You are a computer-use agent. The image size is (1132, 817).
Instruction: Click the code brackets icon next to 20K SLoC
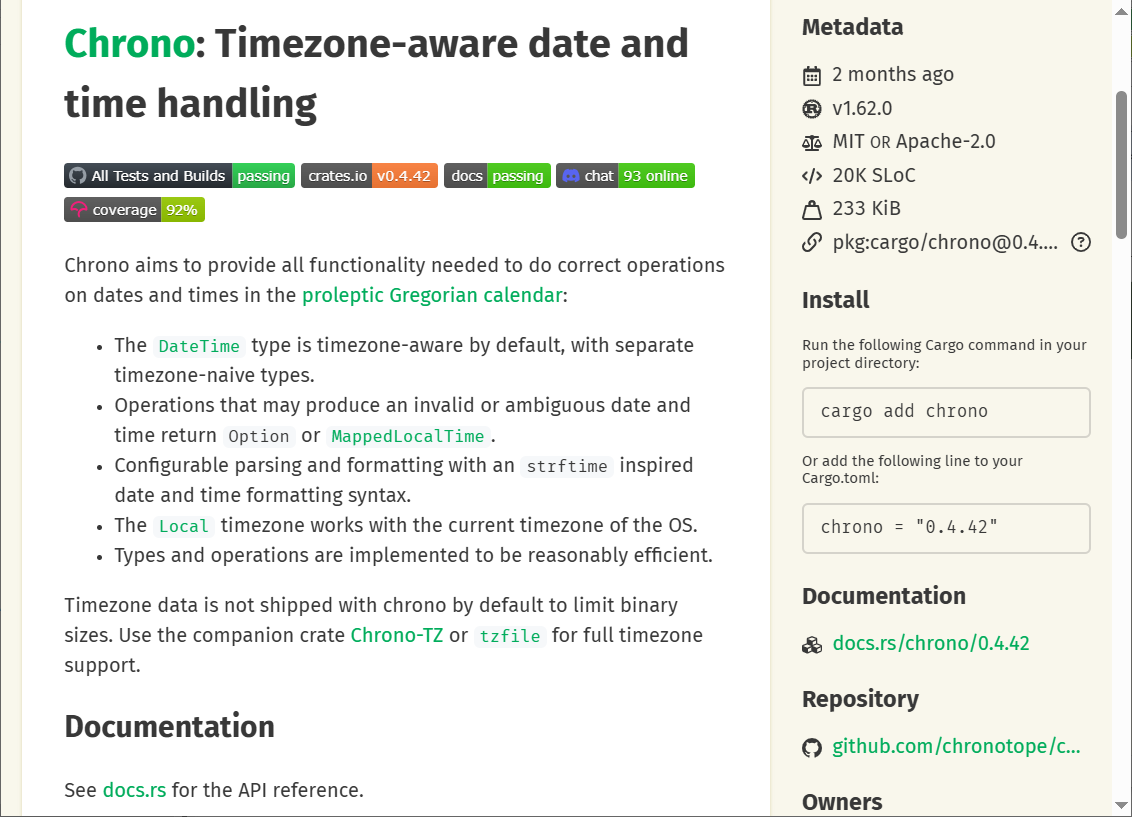click(x=812, y=176)
